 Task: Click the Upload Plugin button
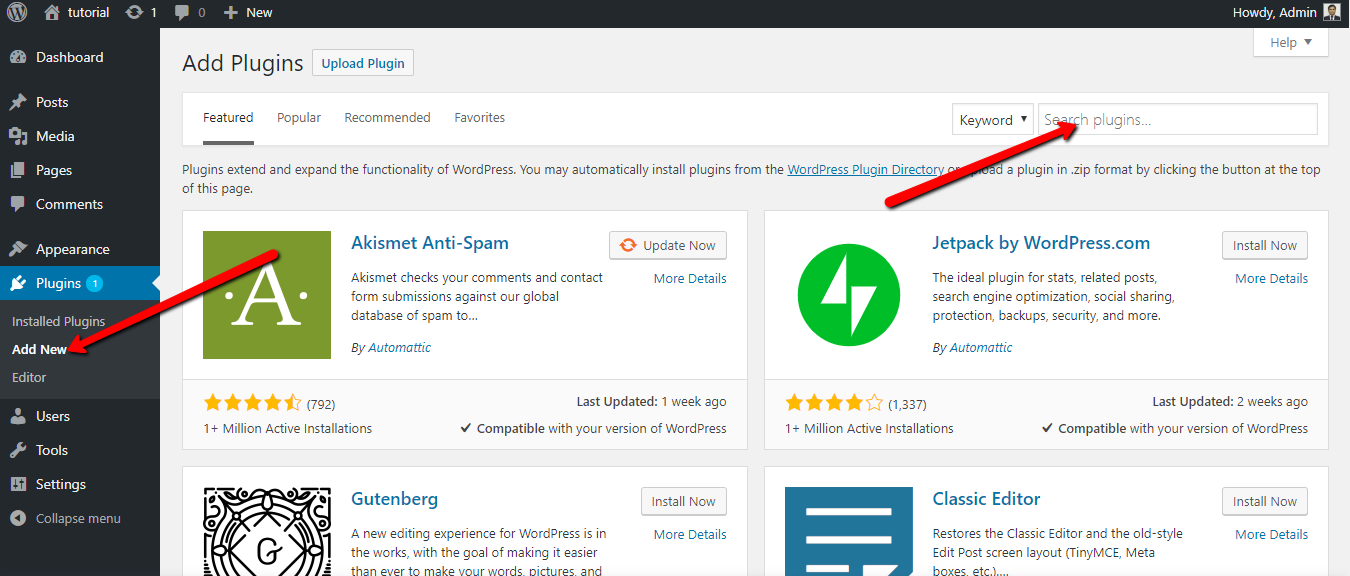(363, 63)
